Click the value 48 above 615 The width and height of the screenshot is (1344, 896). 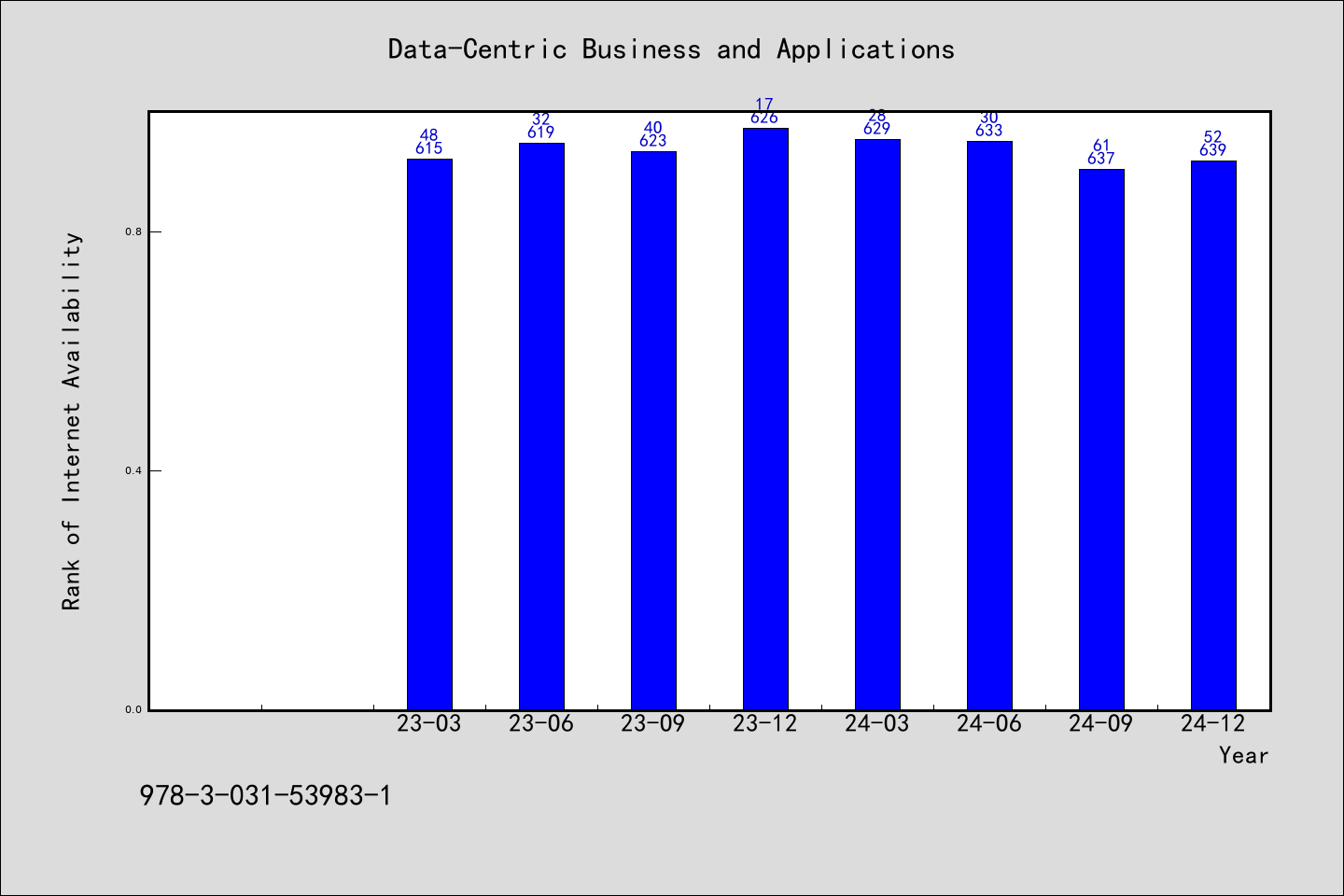(x=429, y=135)
